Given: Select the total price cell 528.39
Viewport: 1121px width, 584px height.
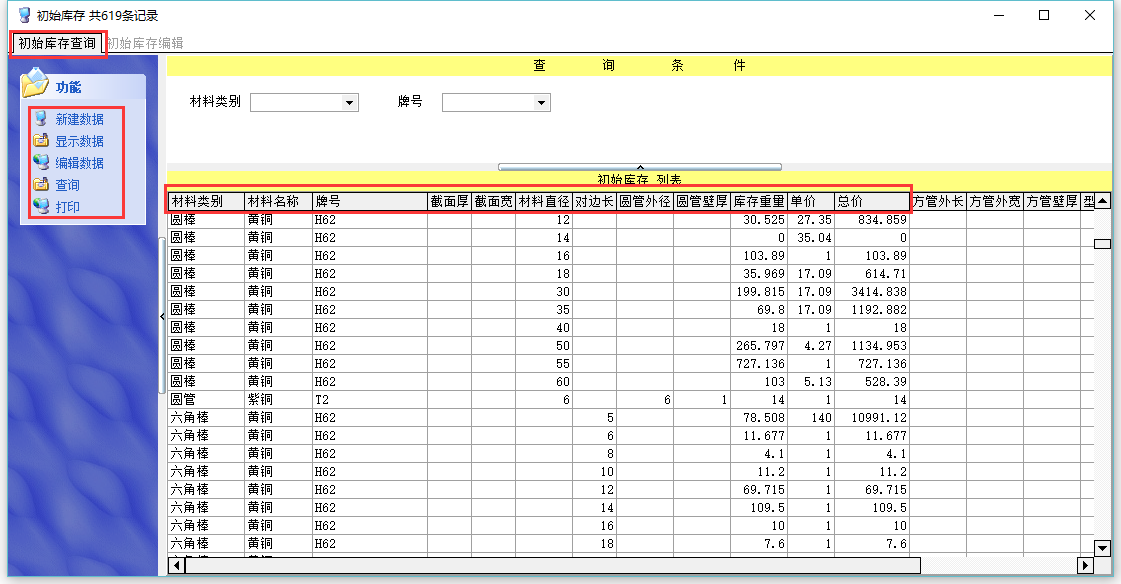Looking at the screenshot, I should pos(872,382).
